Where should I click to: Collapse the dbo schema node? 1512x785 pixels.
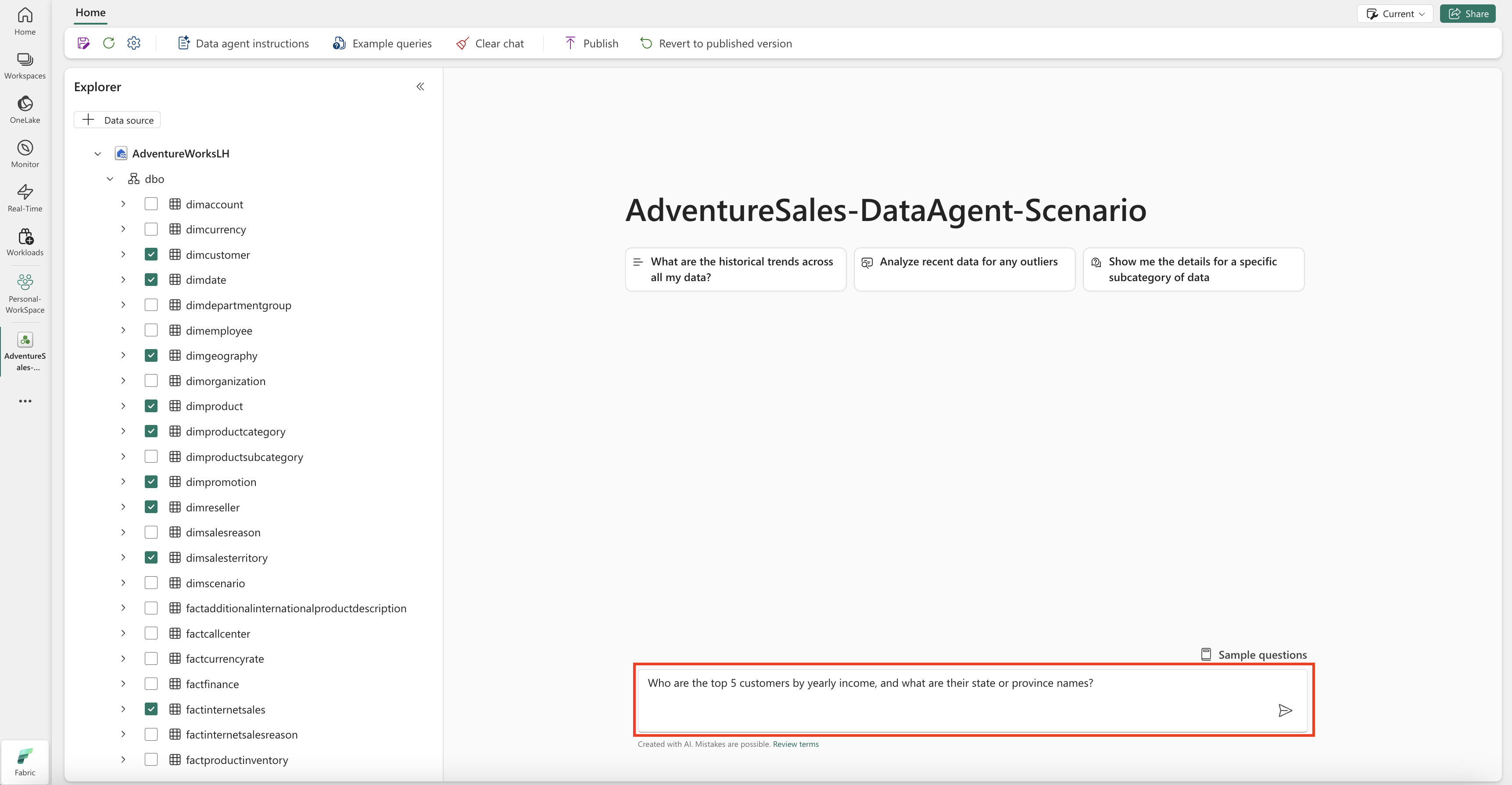(110, 179)
